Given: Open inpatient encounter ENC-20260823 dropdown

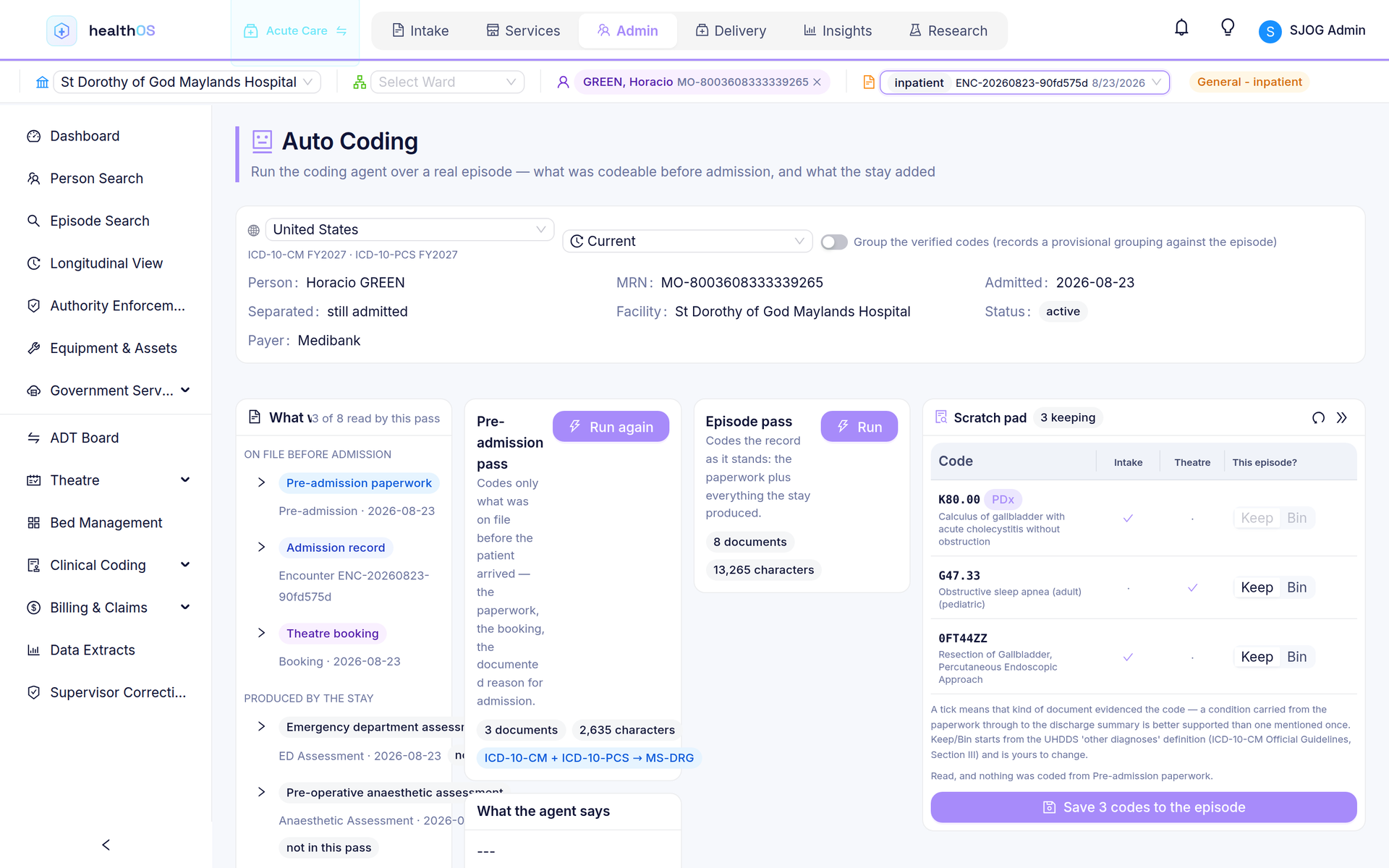Looking at the screenshot, I should [x=1024, y=82].
